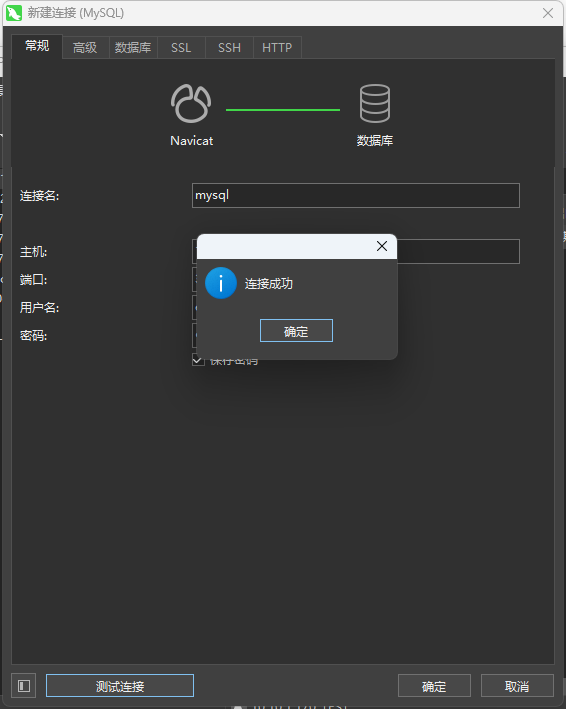Click the 端口: label
The height and width of the screenshot is (709, 566).
point(33,280)
